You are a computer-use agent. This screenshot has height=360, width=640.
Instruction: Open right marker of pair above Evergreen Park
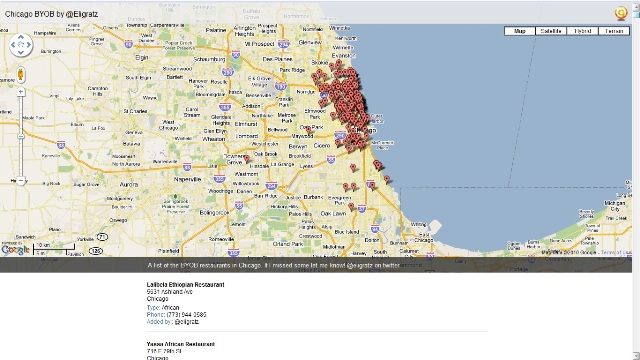pos(353,187)
